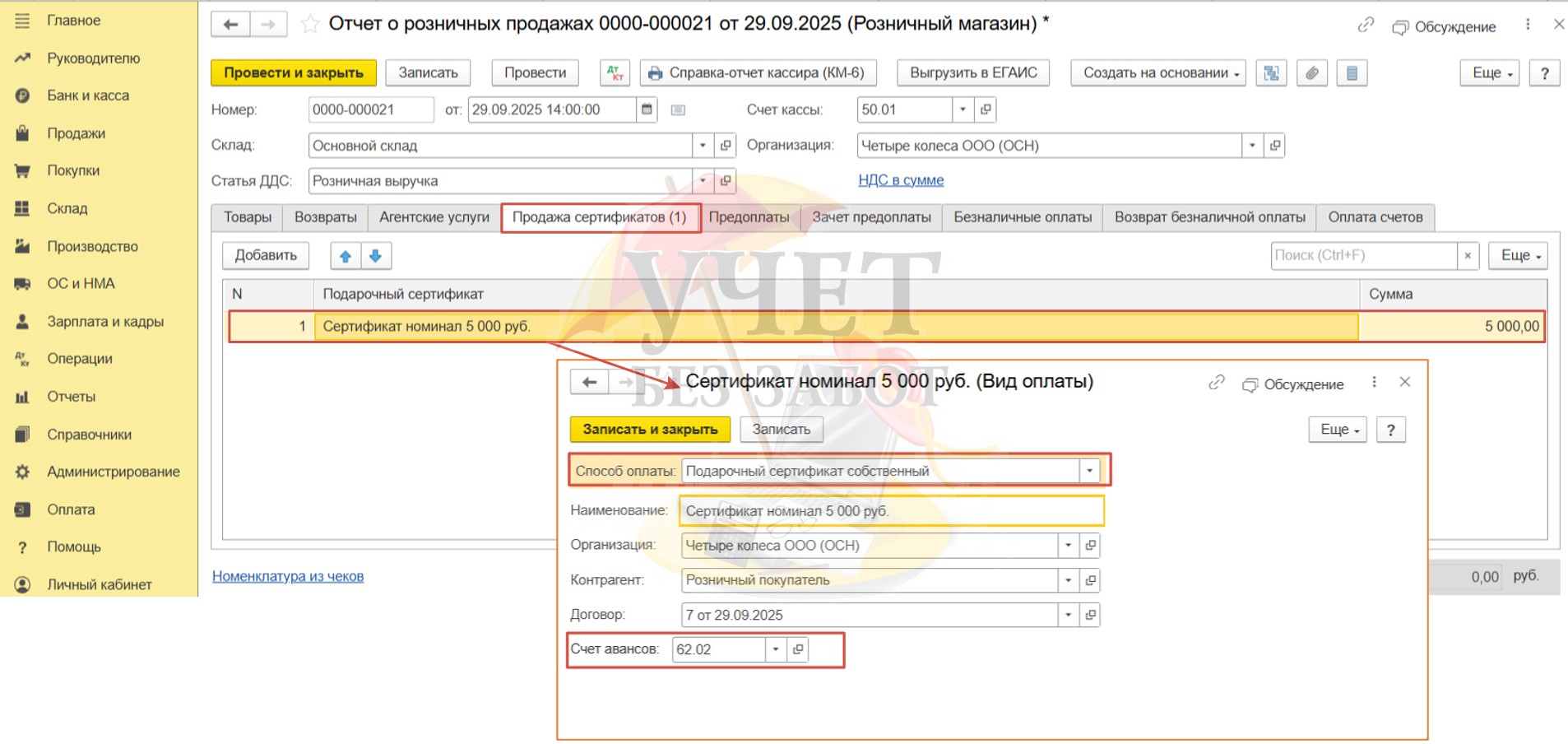The height and width of the screenshot is (744, 1568).
Task: Open Создать на основании dropdown menu
Action: point(1158,73)
